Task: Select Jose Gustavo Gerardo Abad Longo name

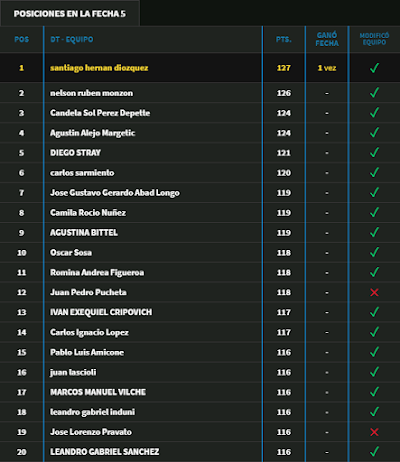Action: [x=115, y=193]
